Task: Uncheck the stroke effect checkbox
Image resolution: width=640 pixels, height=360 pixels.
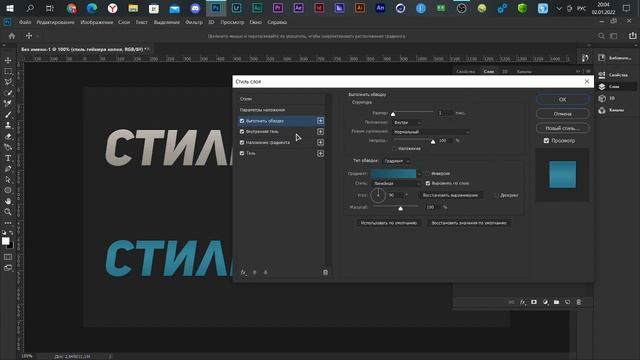Action: (242, 121)
